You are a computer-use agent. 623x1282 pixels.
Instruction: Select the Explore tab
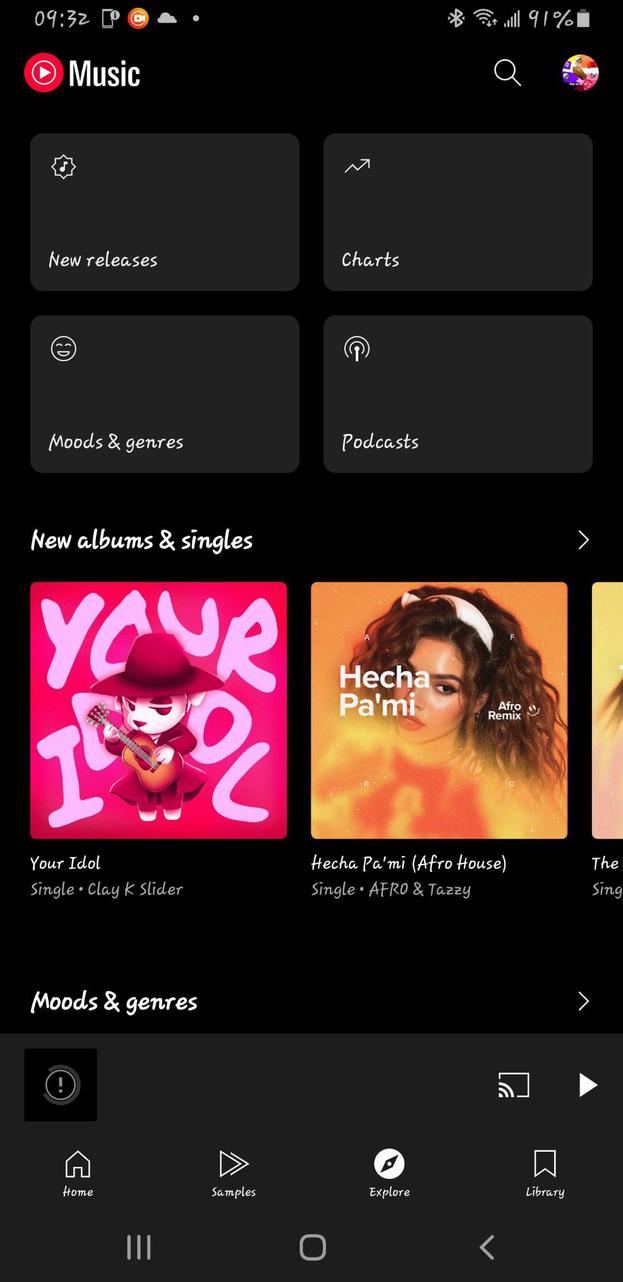(x=389, y=1172)
